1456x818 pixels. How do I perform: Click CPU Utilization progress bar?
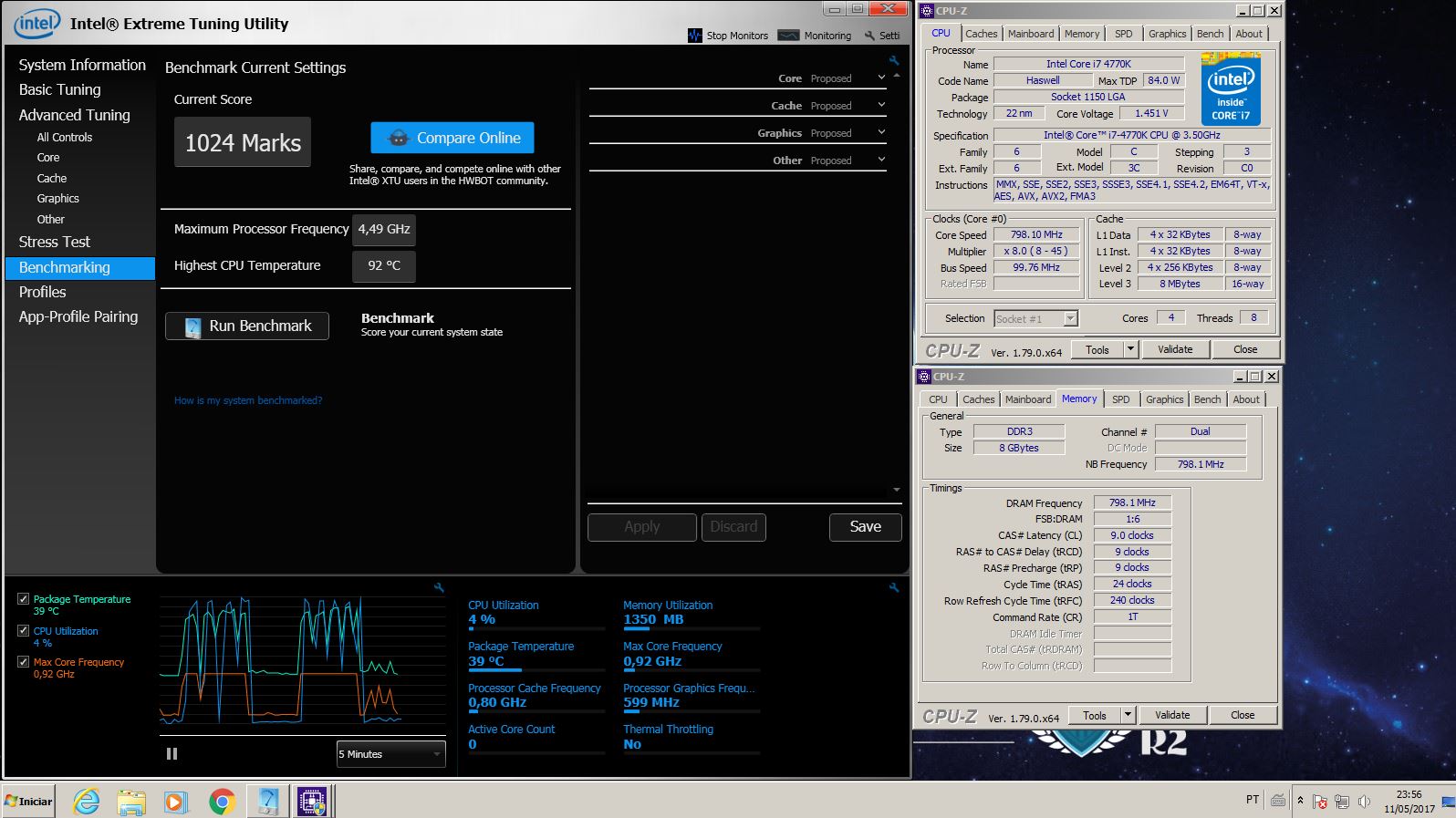pos(536,629)
